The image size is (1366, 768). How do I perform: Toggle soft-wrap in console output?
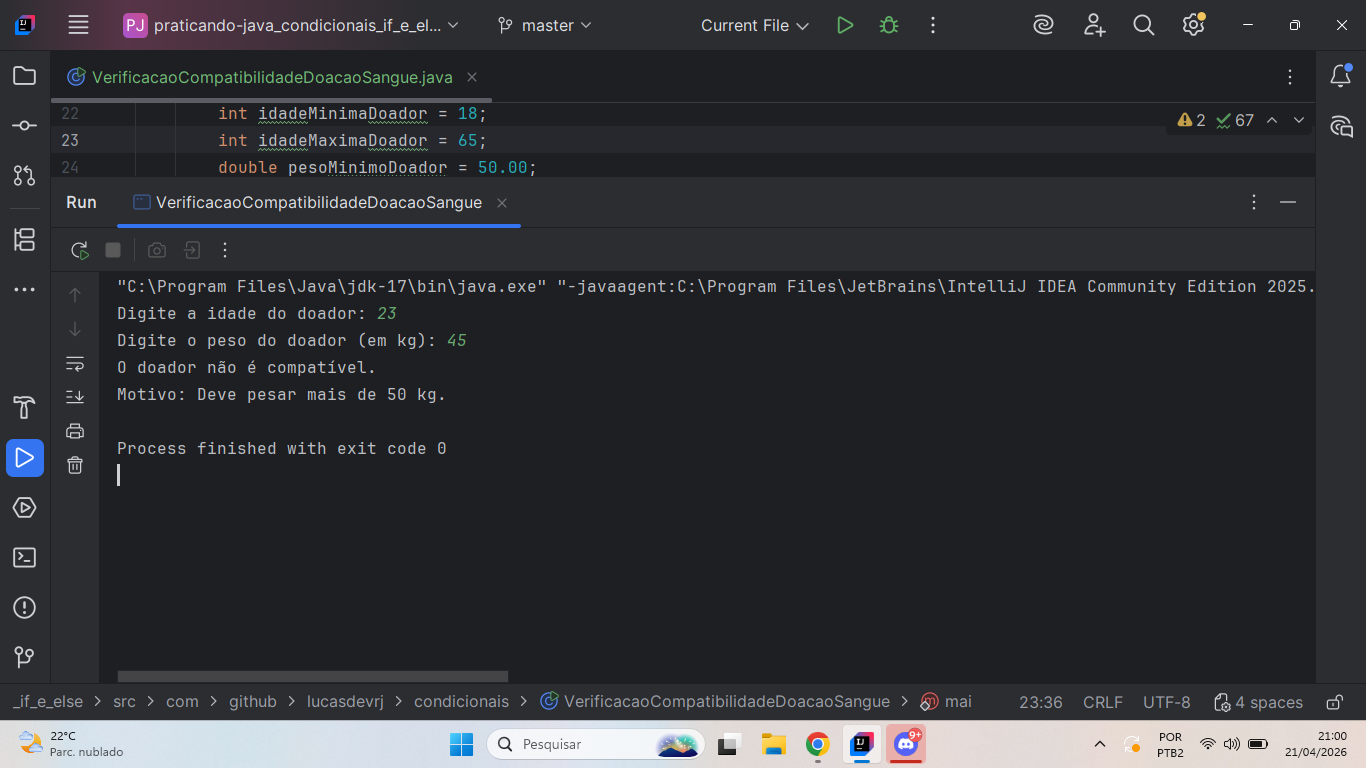(75, 363)
